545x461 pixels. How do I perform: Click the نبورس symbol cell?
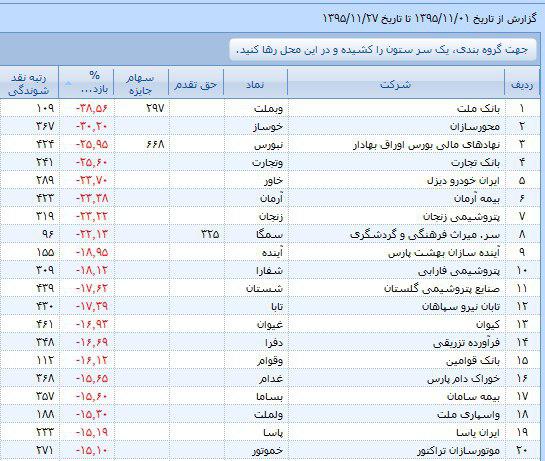click(257, 144)
